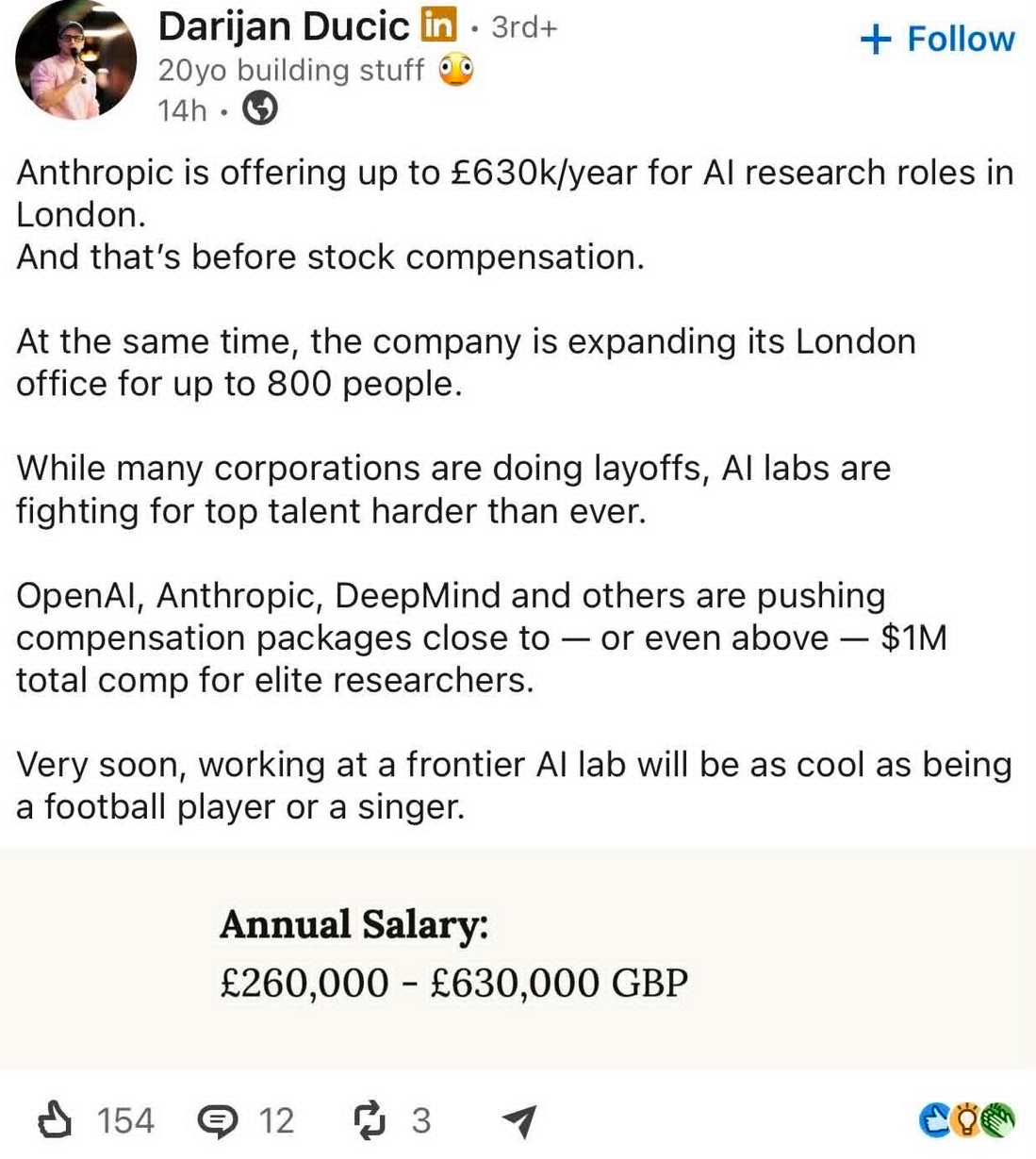Click the 3rd+ connection degree label
1036x1159 pixels.
pos(525,26)
